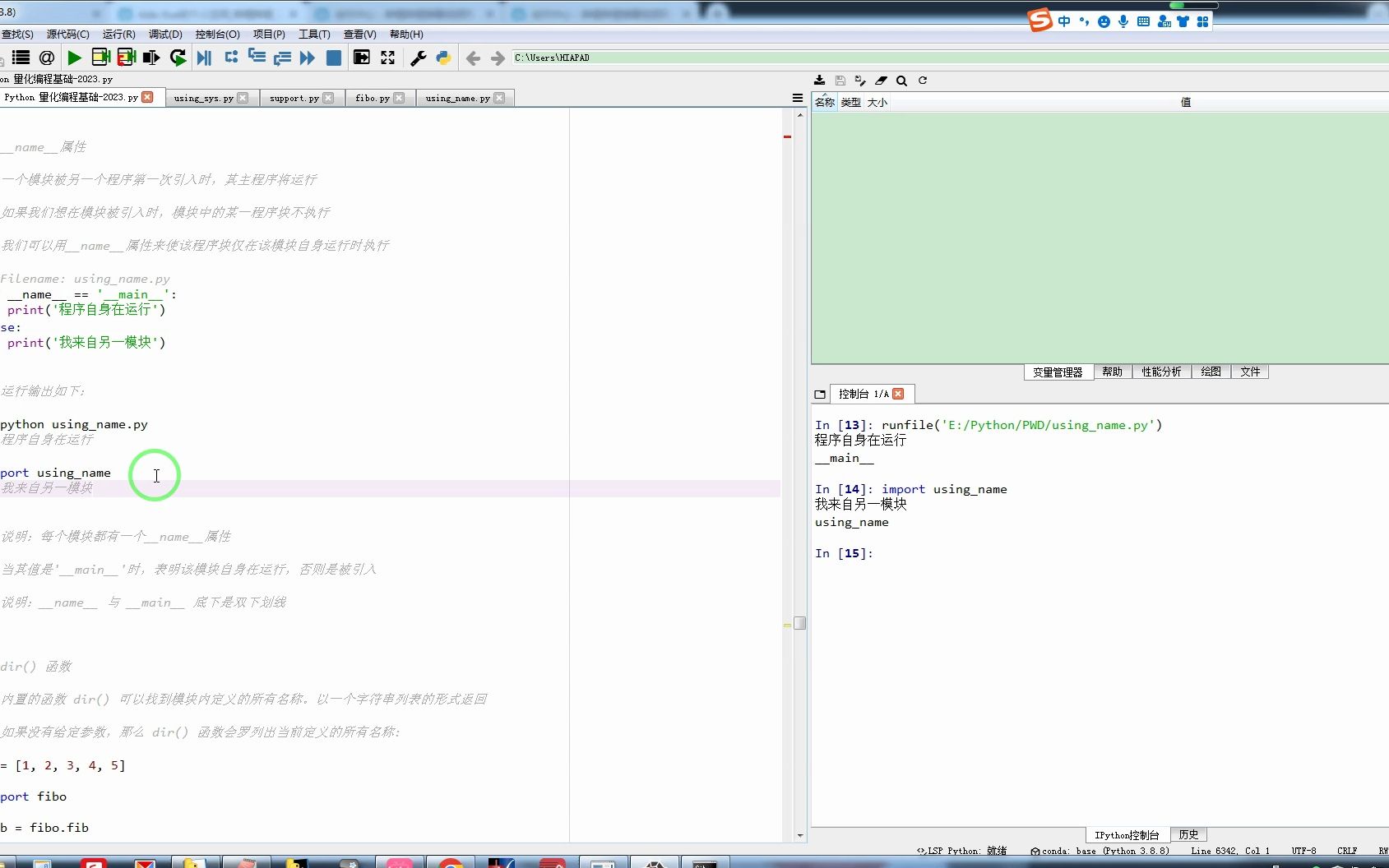
Task: Click the In [15] console prompt
Action: pyautogui.click(x=844, y=553)
